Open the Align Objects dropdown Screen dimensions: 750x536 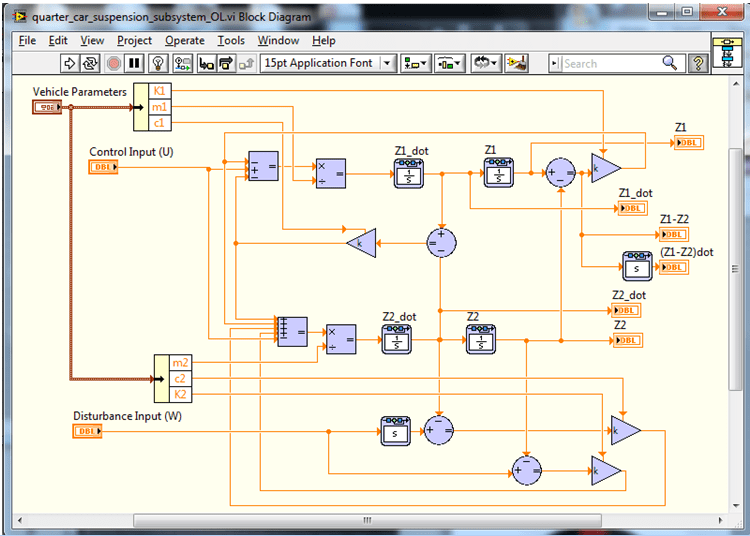(x=415, y=63)
